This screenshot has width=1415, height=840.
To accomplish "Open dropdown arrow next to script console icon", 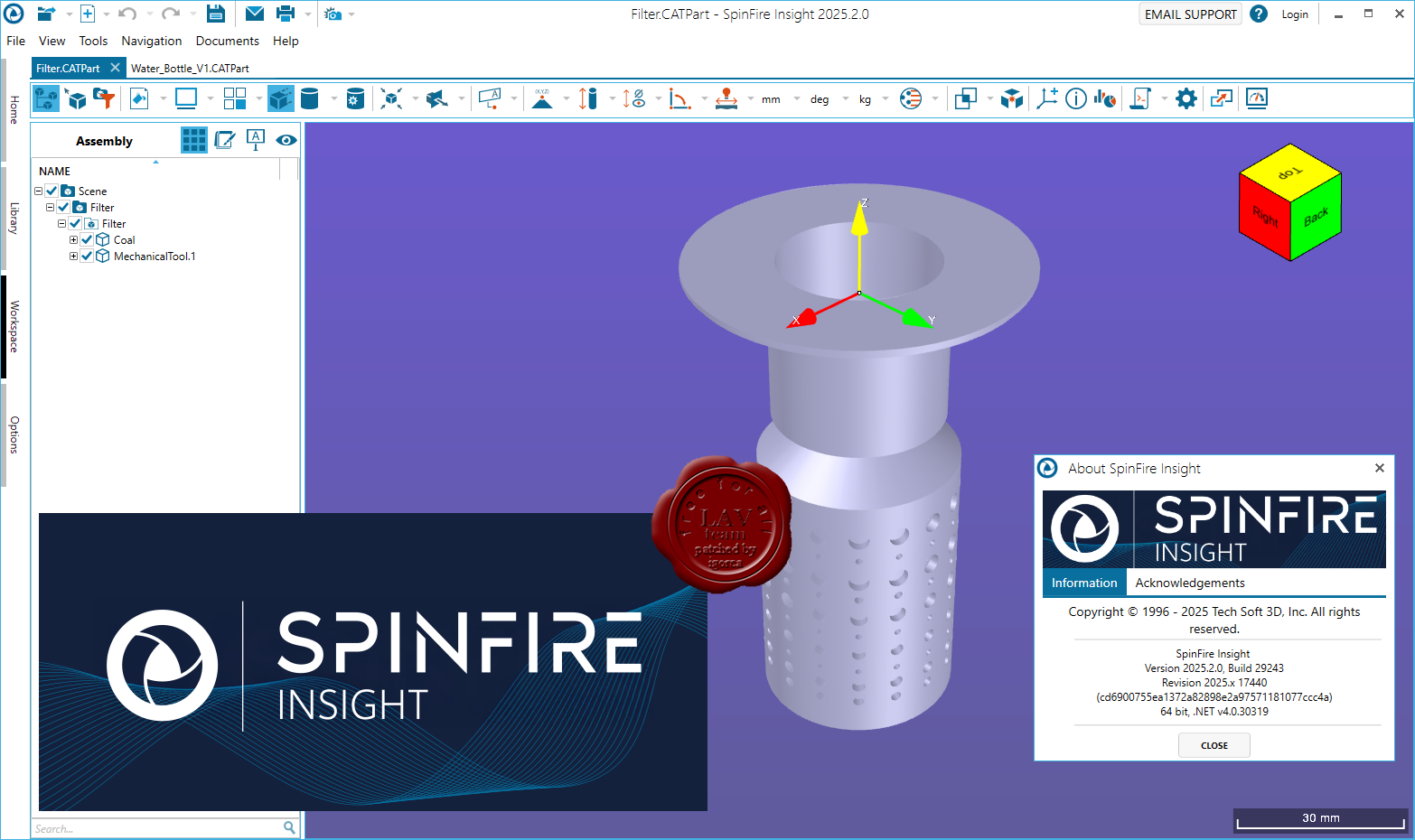I will [x=1164, y=98].
